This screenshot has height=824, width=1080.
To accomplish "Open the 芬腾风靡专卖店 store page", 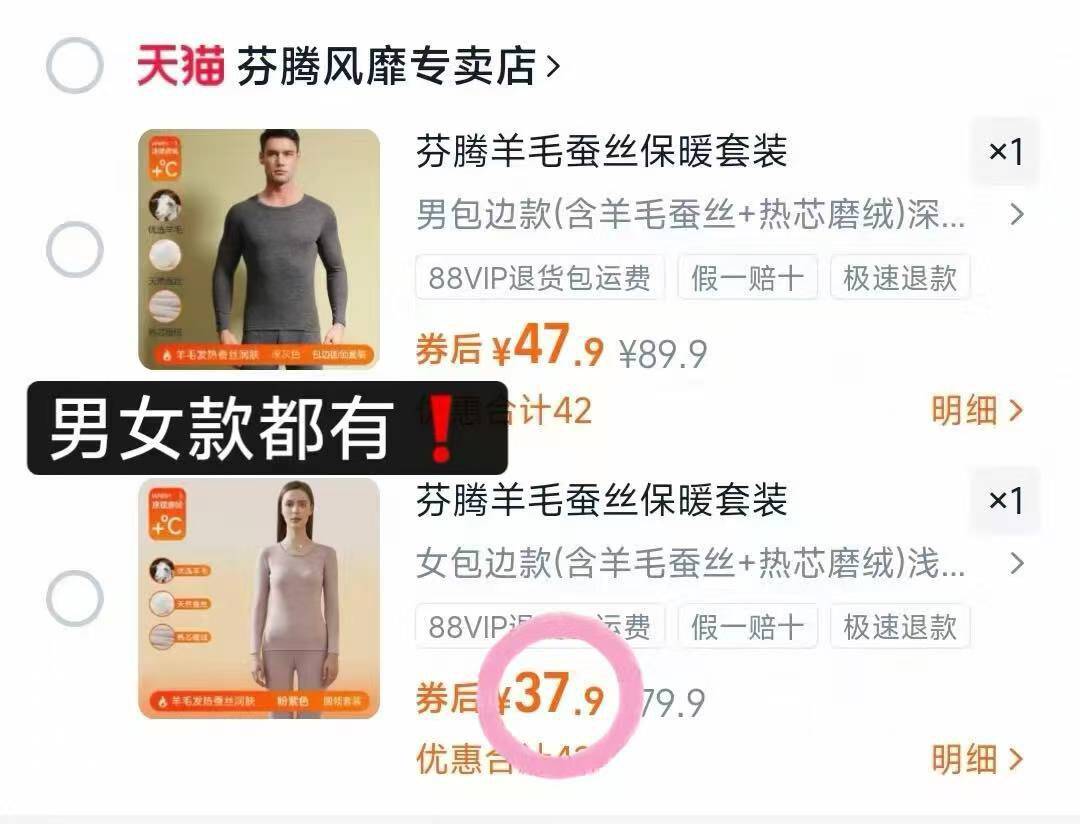I will click(386, 66).
